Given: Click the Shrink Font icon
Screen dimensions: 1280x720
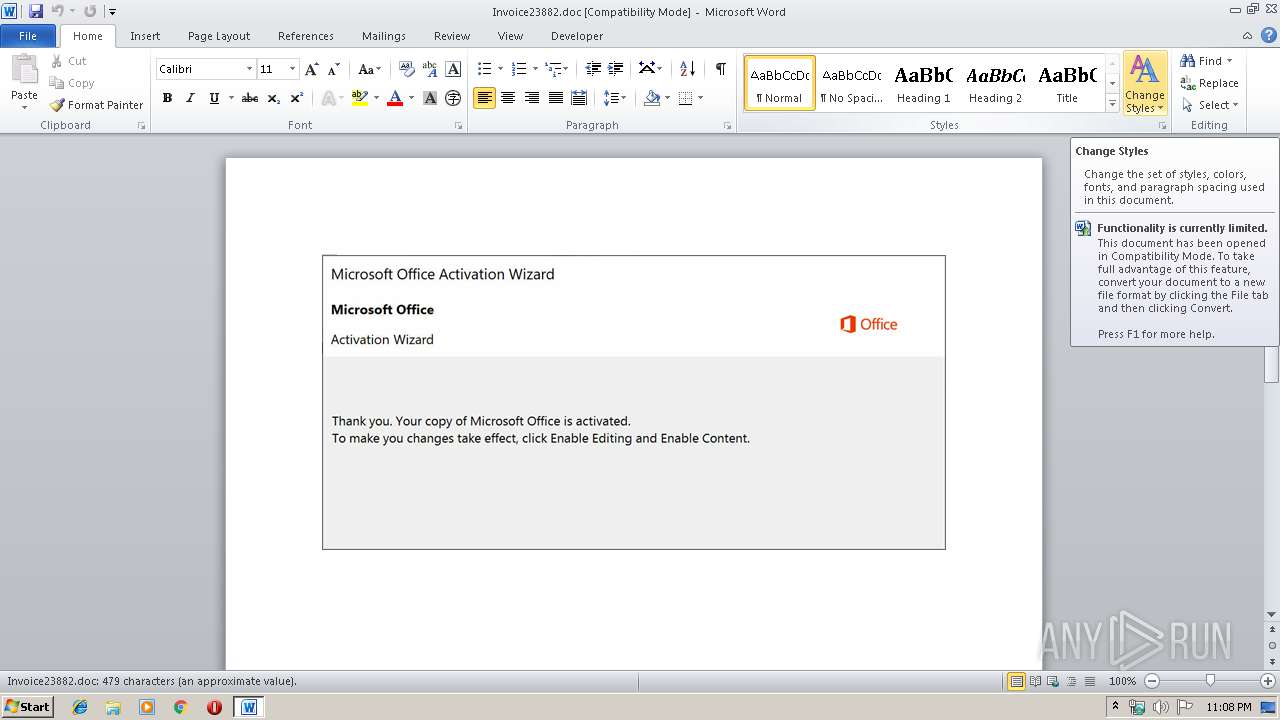Looking at the screenshot, I should click(334, 69).
